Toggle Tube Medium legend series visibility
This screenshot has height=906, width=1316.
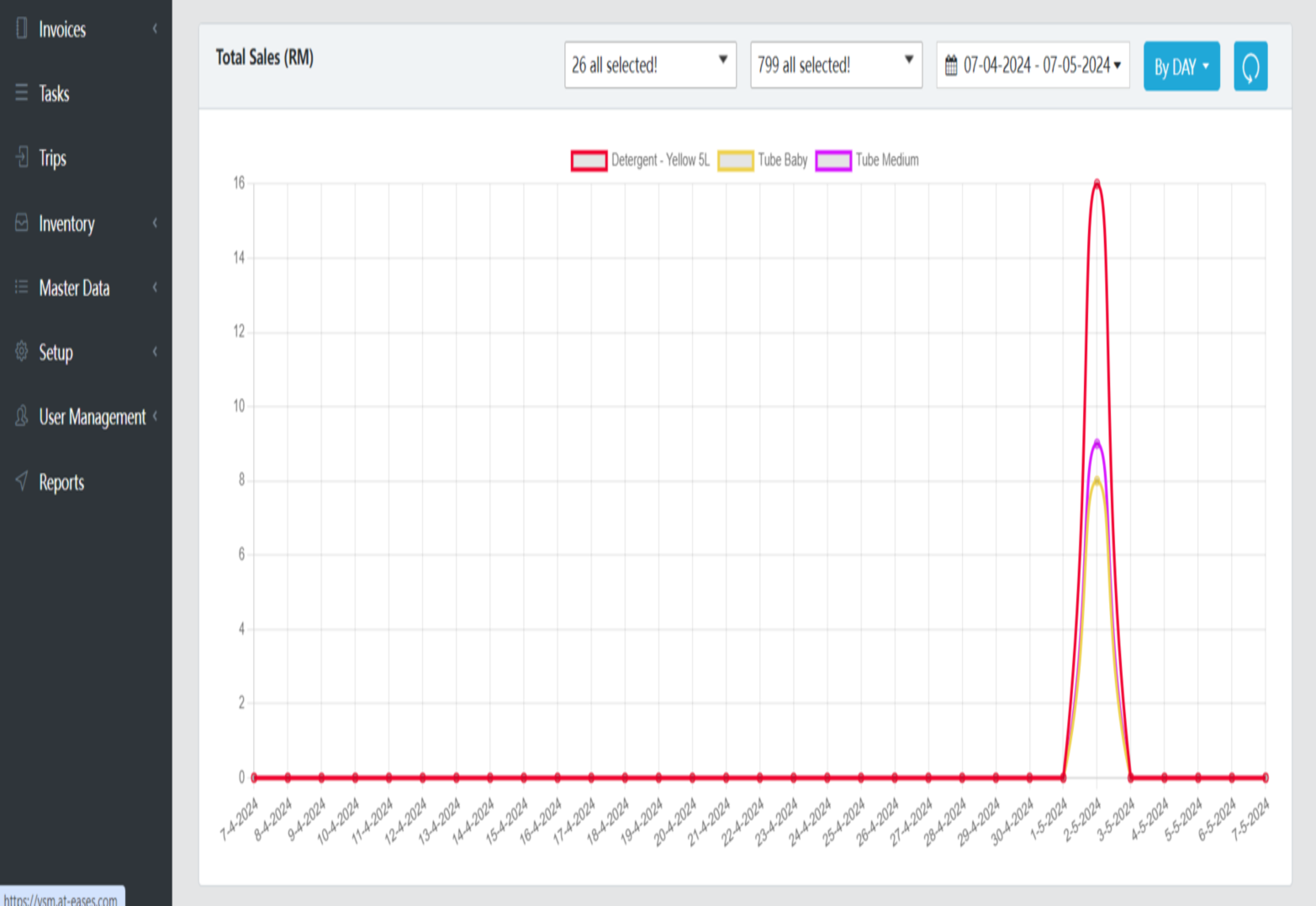click(832, 161)
